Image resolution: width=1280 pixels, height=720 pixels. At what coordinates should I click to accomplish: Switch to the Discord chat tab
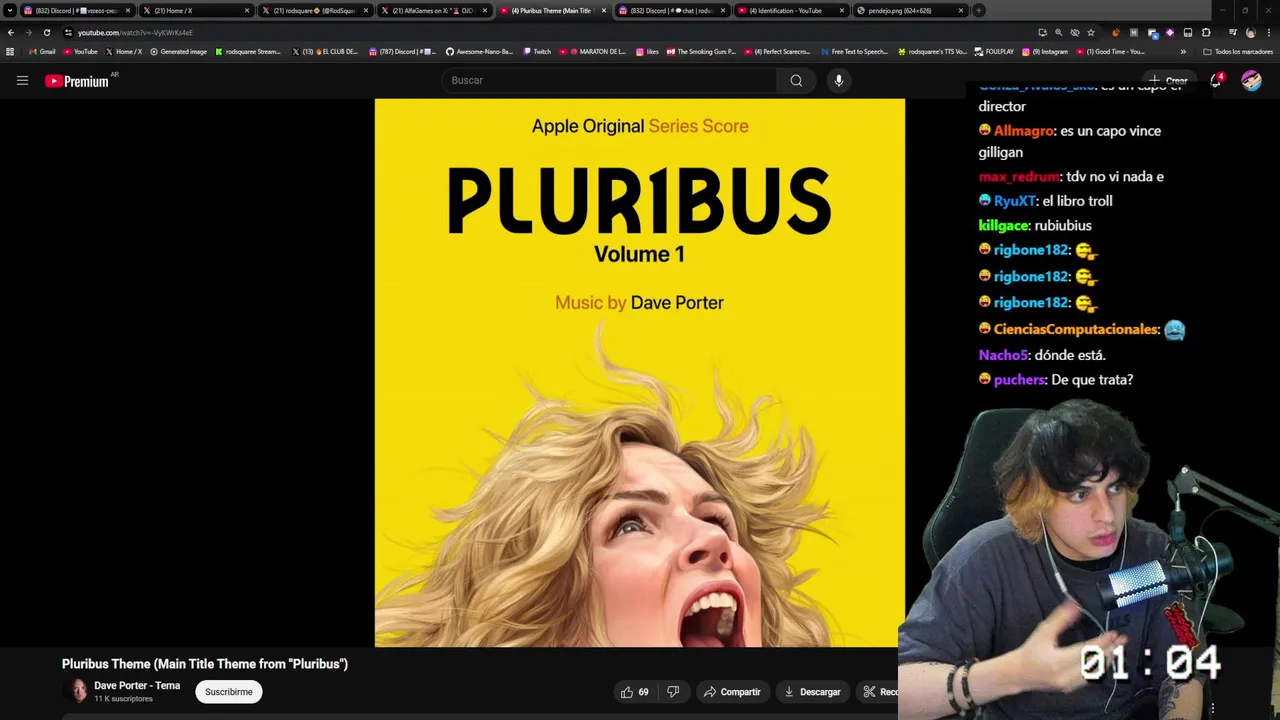coord(672,10)
